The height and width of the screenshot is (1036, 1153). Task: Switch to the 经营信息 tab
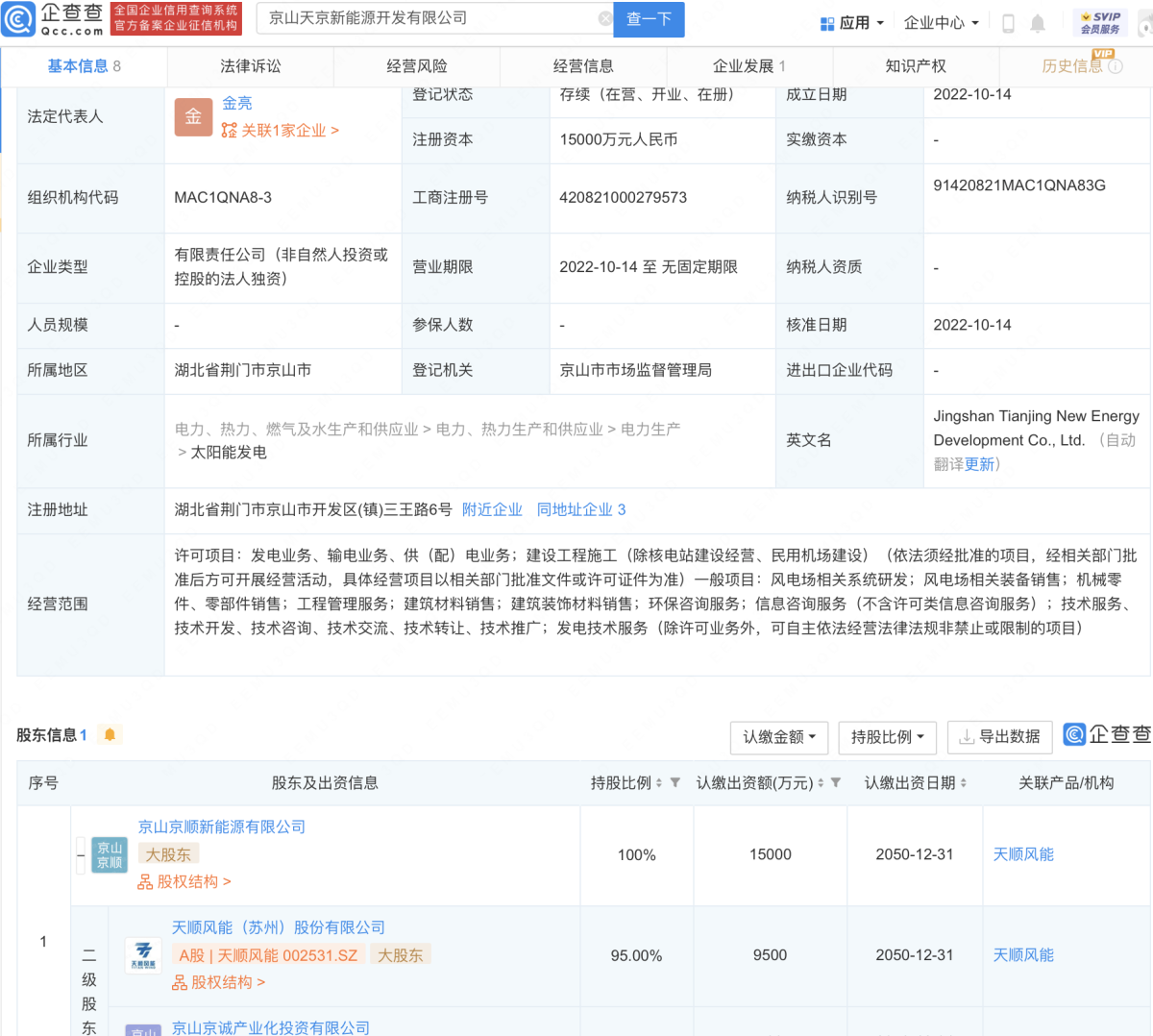click(583, 66)
